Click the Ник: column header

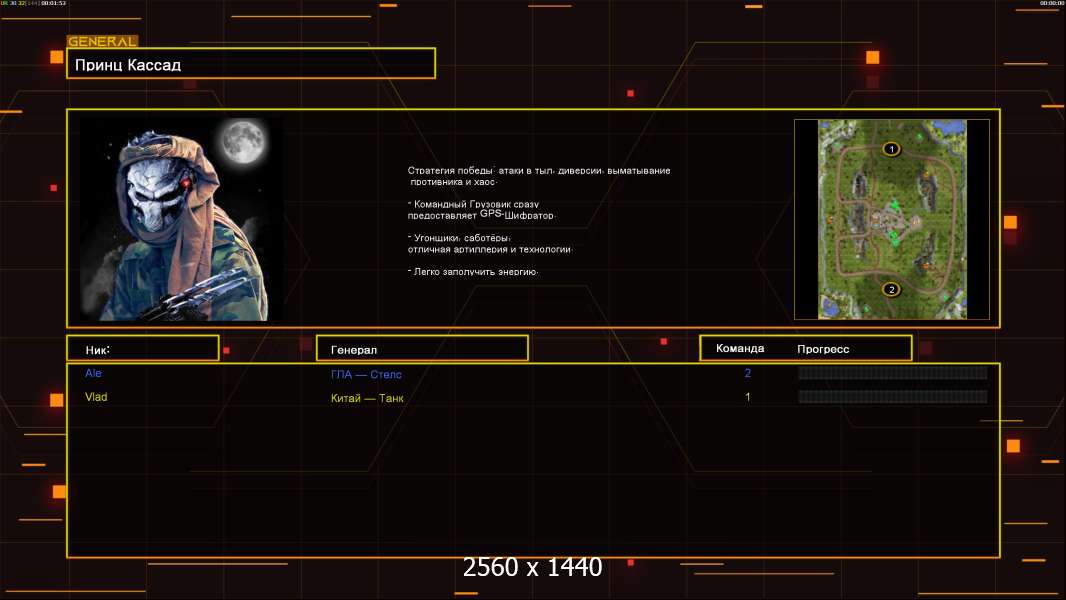143,349
